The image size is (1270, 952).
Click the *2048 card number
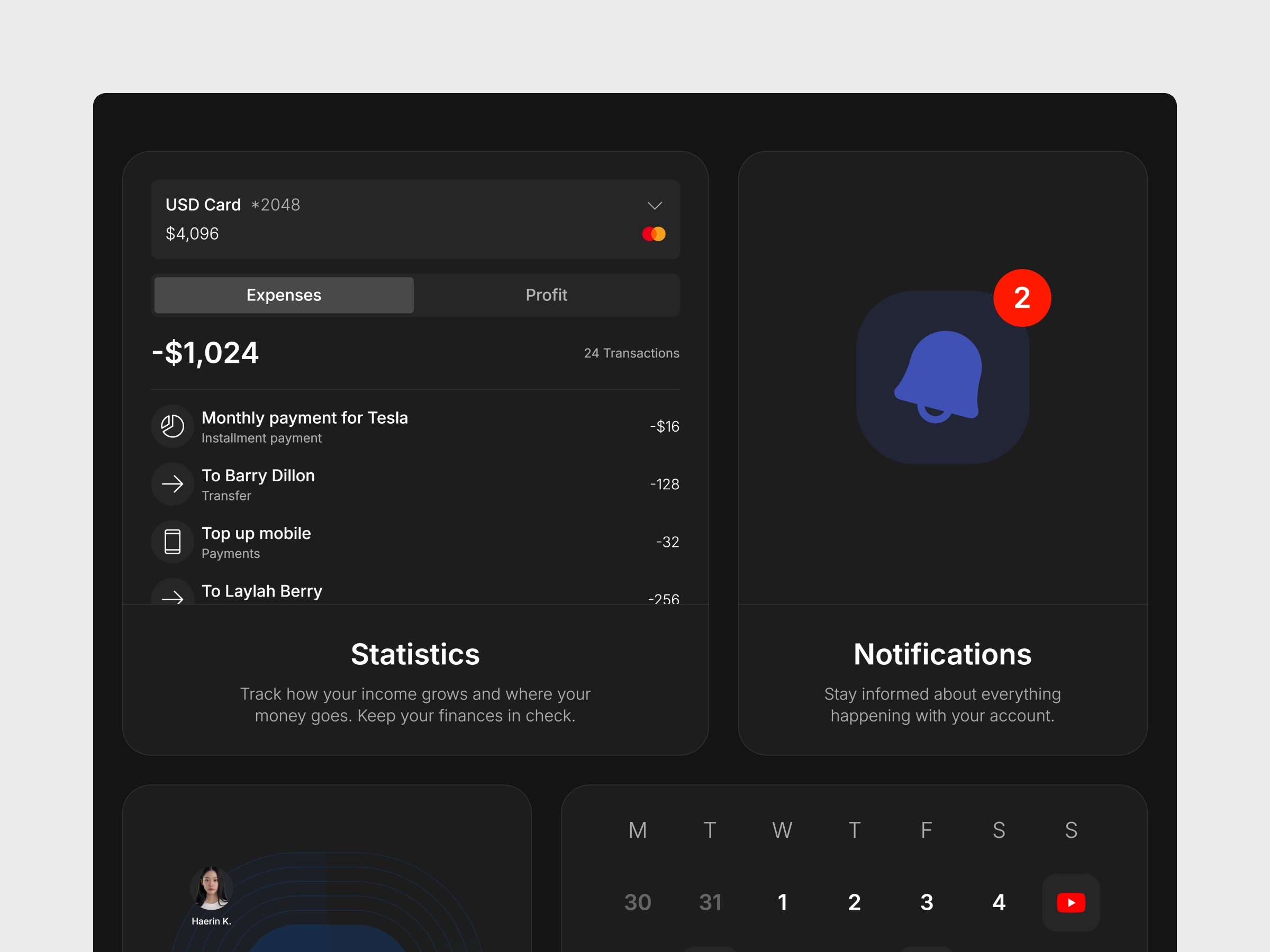[276, 205]
